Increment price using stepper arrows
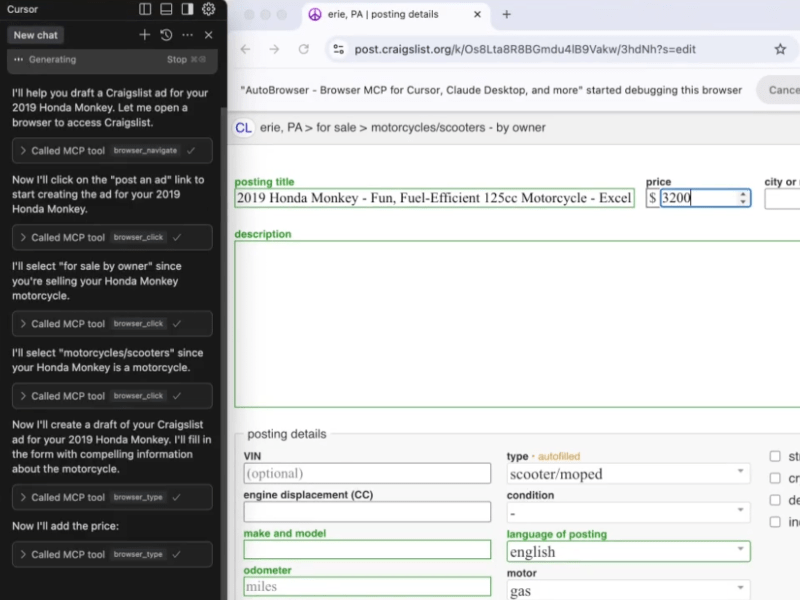800x600 pixels. (743, 194)
